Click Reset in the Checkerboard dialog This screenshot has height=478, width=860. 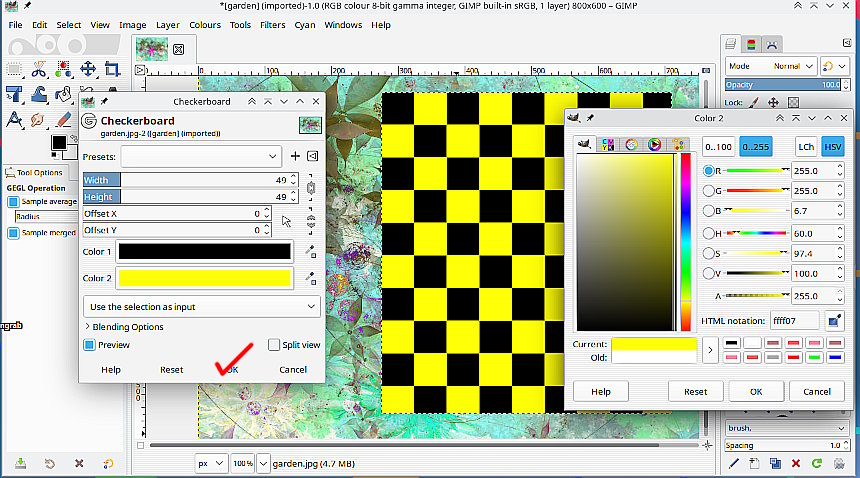[x=172, y=369]
